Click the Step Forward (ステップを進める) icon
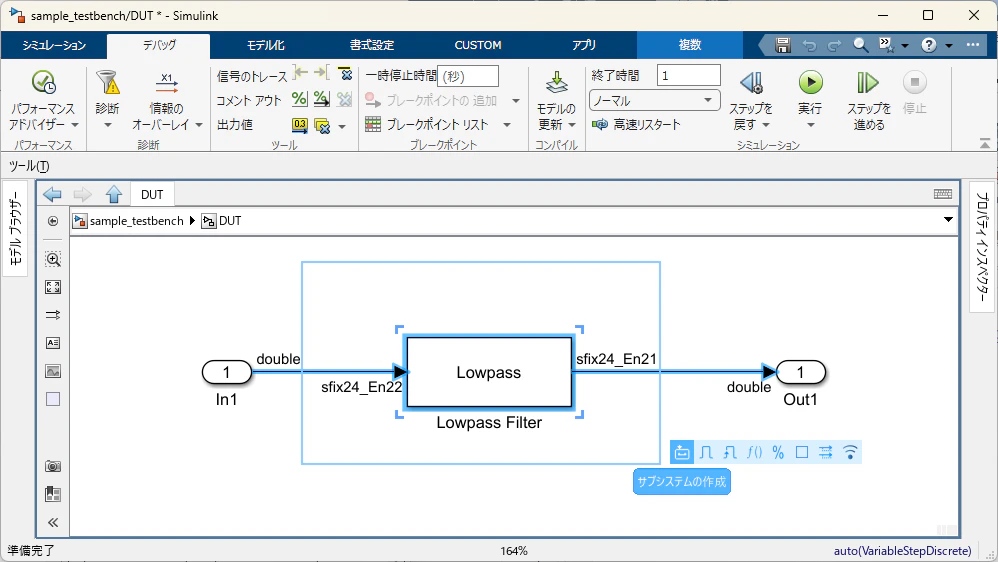The width and height of the screenshot is (998, 562). click(868, 83)
